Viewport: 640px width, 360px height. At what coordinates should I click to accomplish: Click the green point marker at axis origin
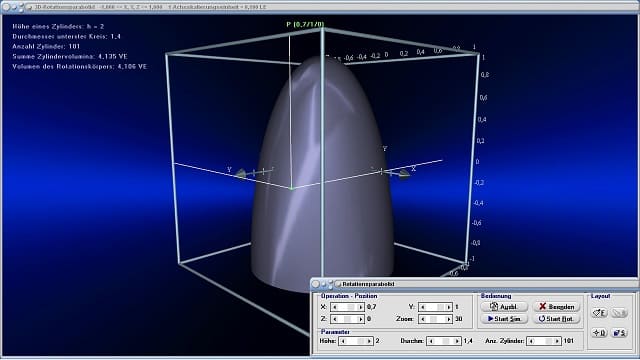[x=291, y=189]
